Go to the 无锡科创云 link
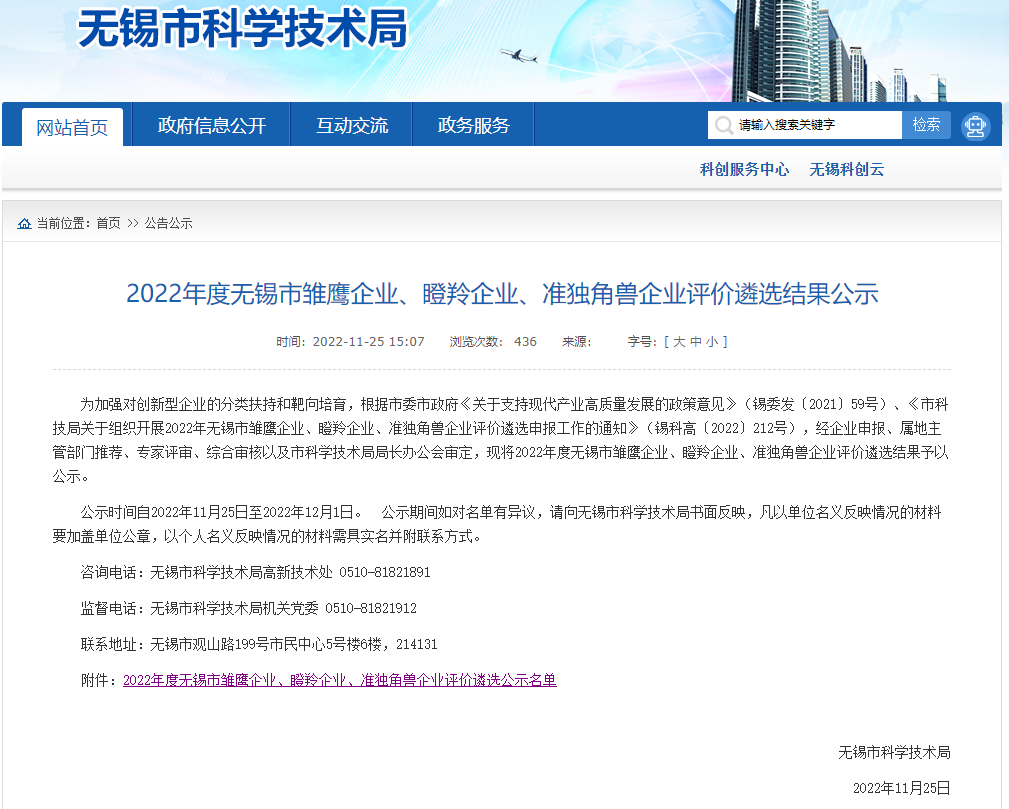The image size is (1009, 809). coord(846,169)
